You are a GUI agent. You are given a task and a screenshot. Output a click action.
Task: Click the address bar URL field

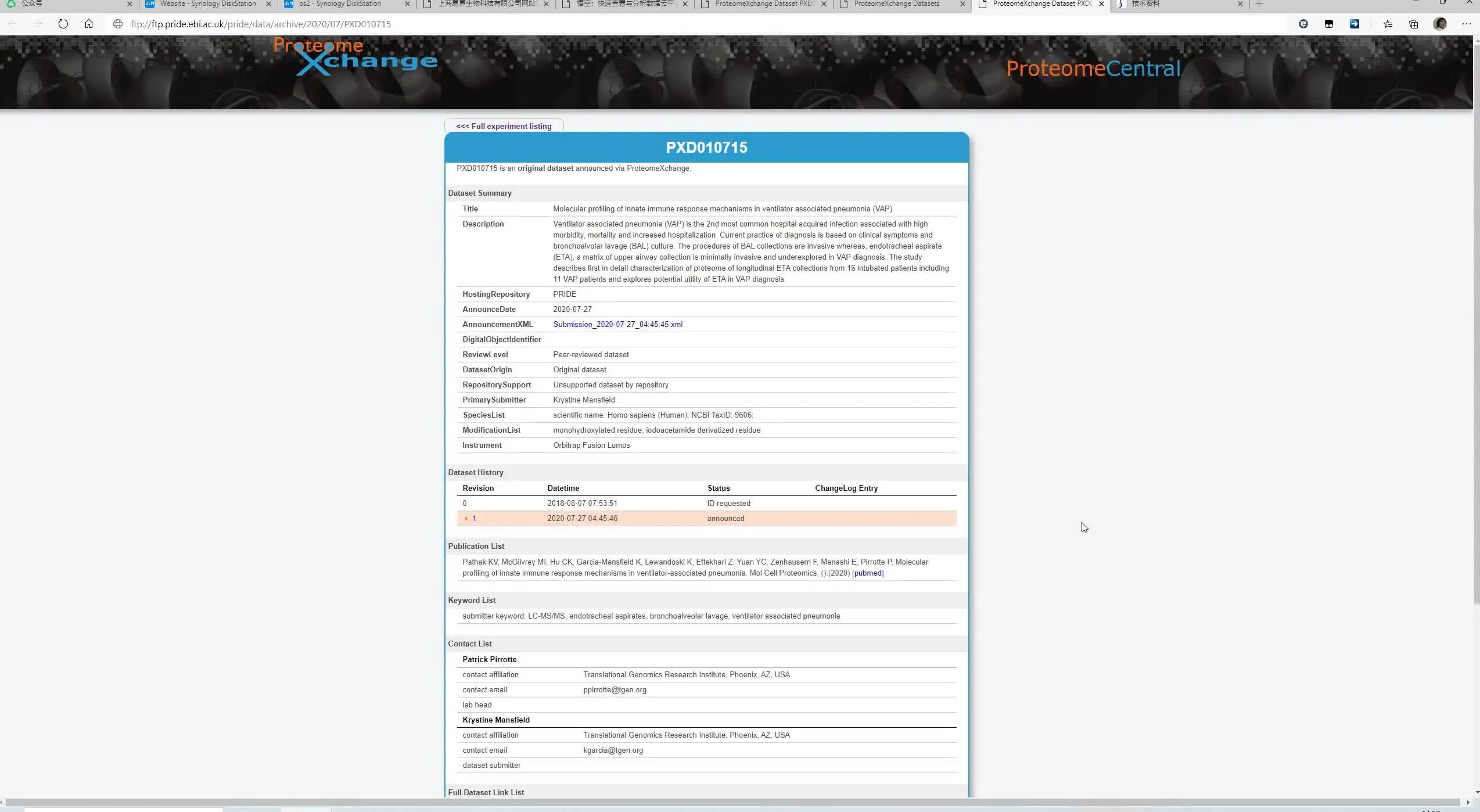tap(697, 24)
